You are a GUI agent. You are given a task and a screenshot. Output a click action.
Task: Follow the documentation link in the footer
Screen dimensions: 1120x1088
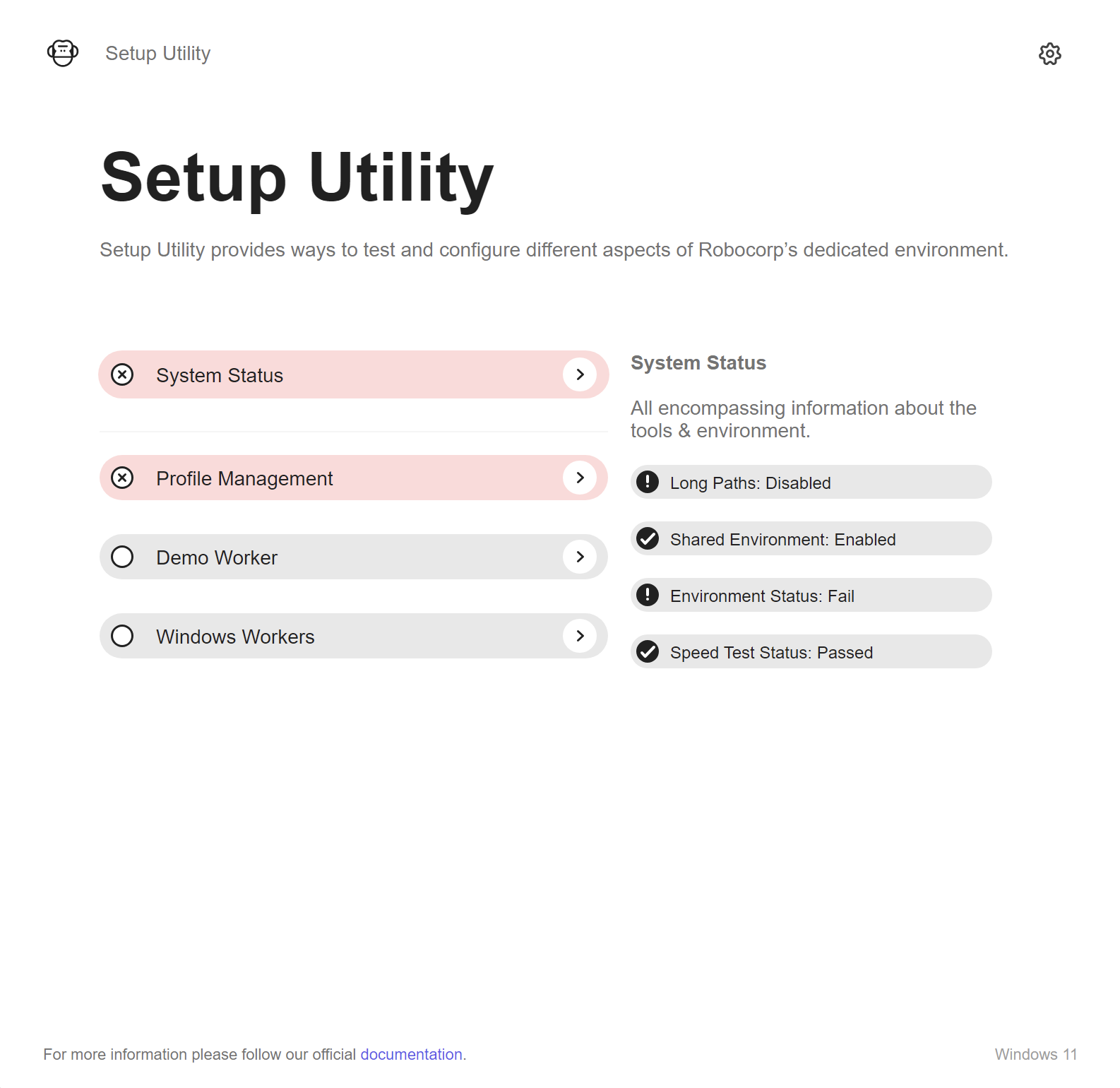(x=412, y=1054)
